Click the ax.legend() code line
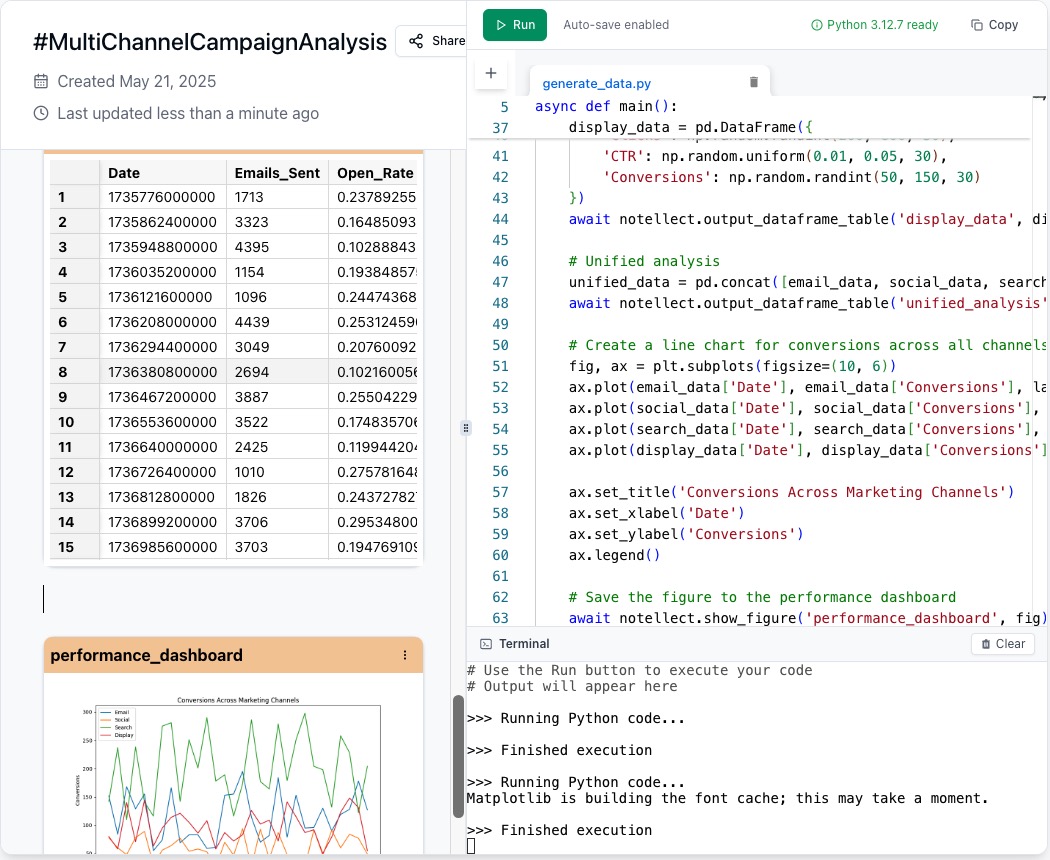This screenshot has height=860, width=1050. (614, 555)
